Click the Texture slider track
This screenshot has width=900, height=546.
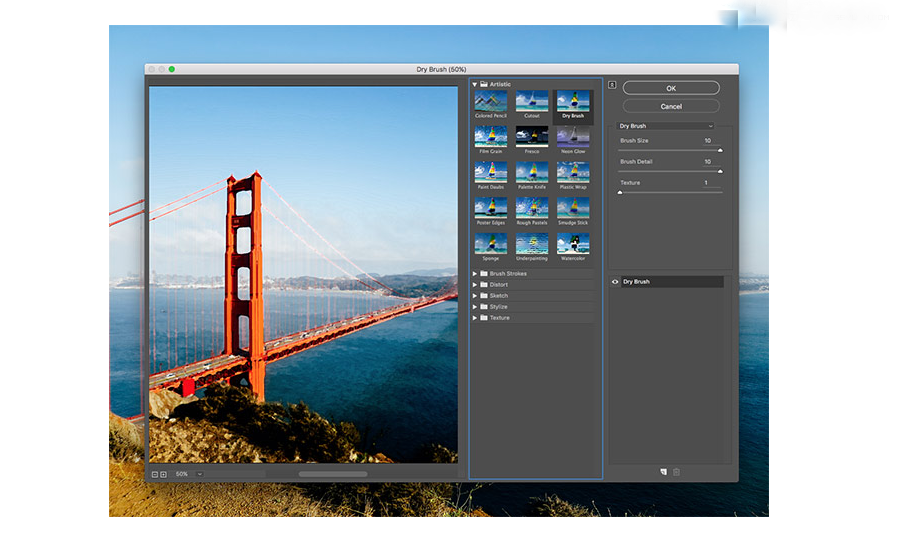coord(670,192)
